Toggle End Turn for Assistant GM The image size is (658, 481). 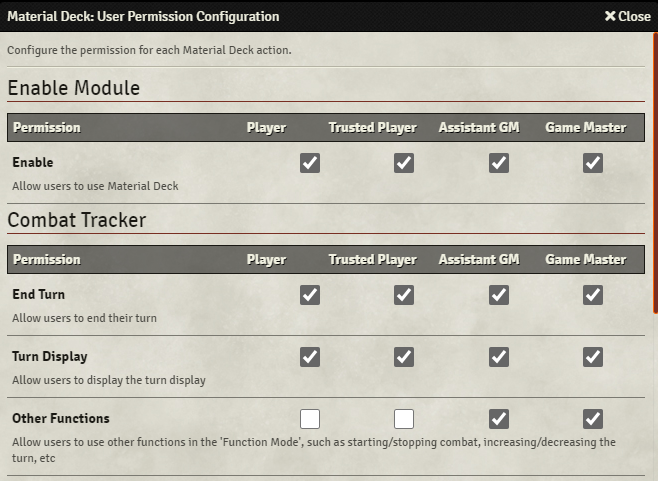(499, 295)
